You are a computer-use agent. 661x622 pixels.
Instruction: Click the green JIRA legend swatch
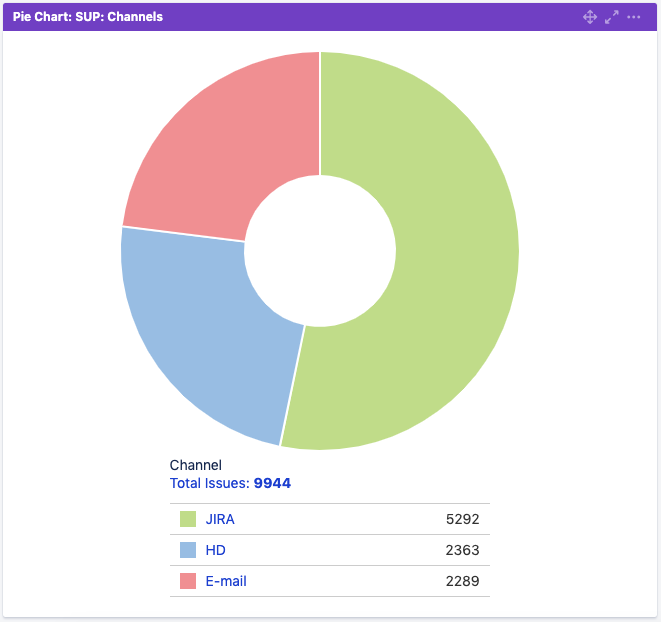click(188, 519)
